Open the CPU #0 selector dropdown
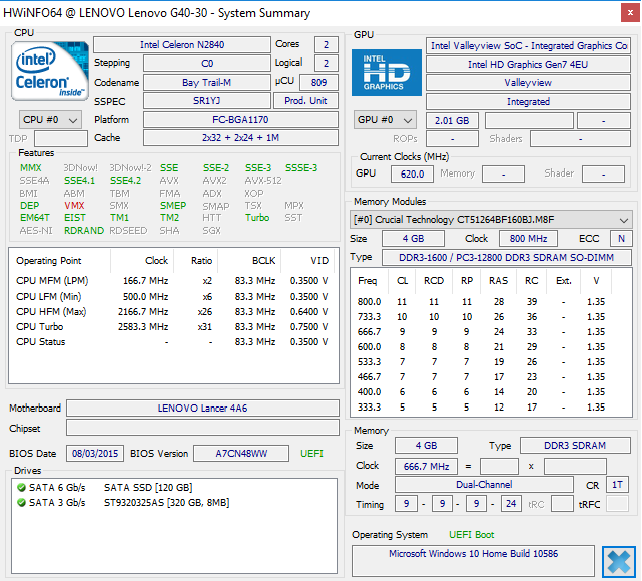 50,120
